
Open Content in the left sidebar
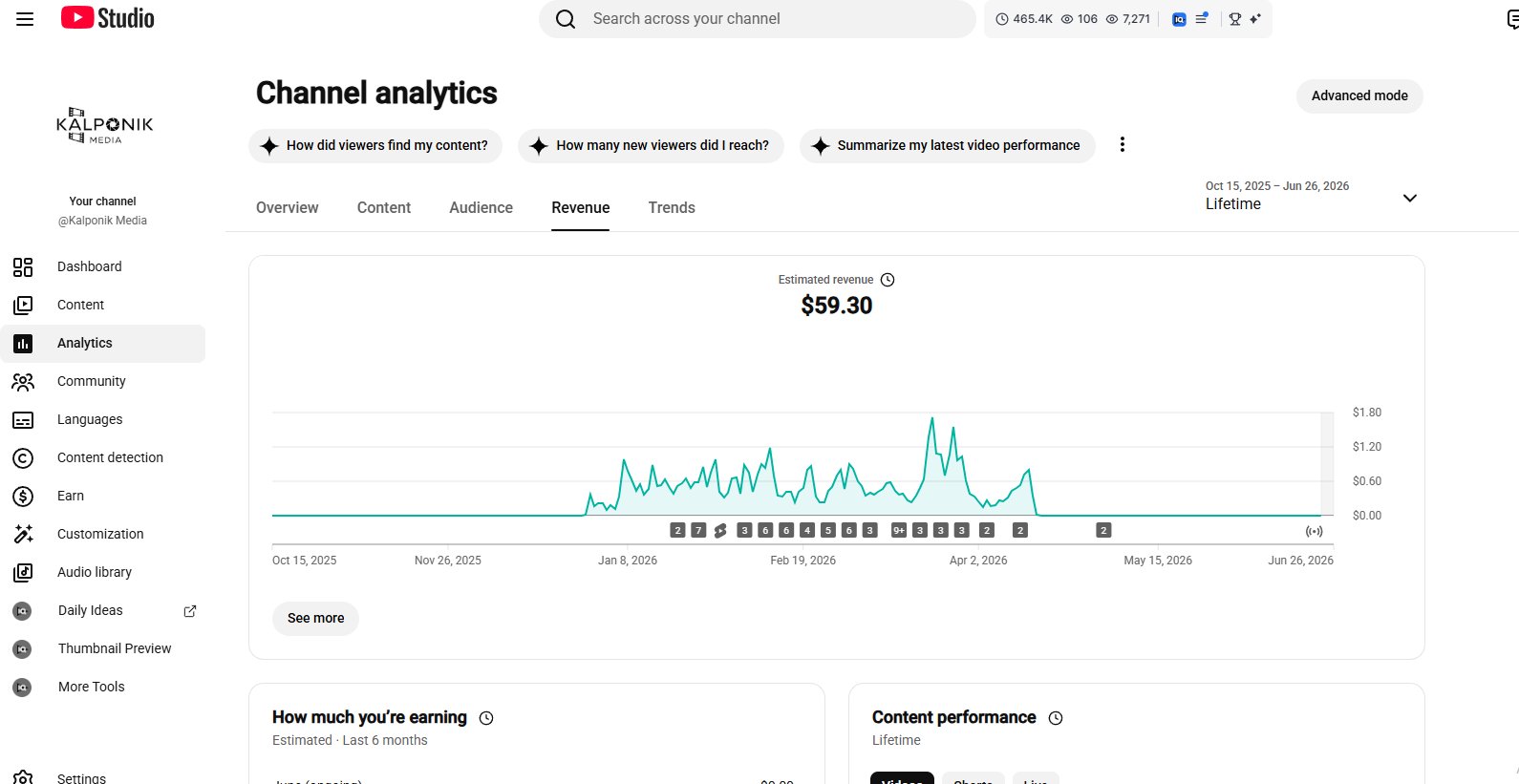tap(103, 305)
